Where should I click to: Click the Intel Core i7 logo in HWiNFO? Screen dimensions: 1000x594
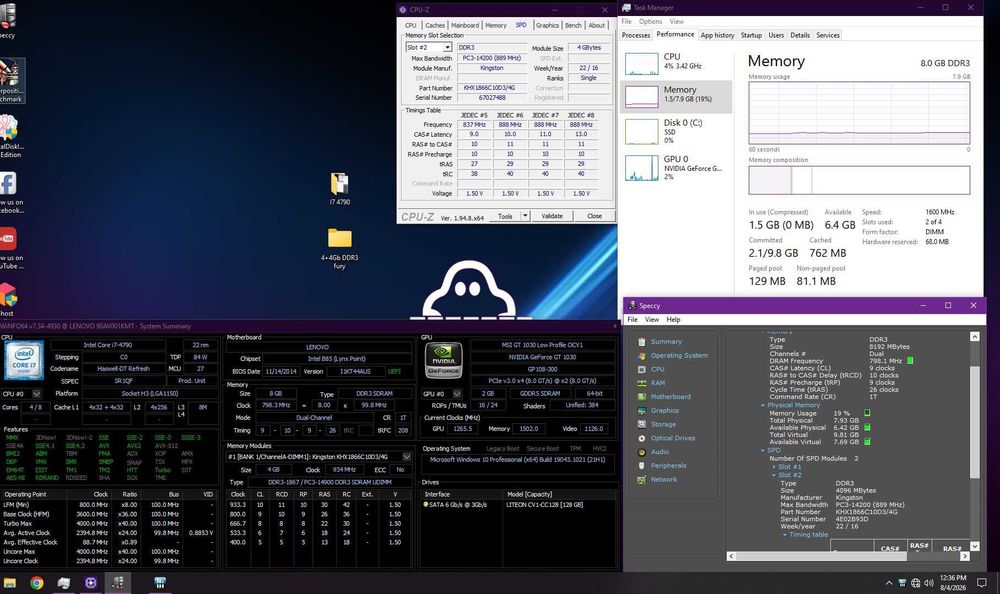[24, 360]
